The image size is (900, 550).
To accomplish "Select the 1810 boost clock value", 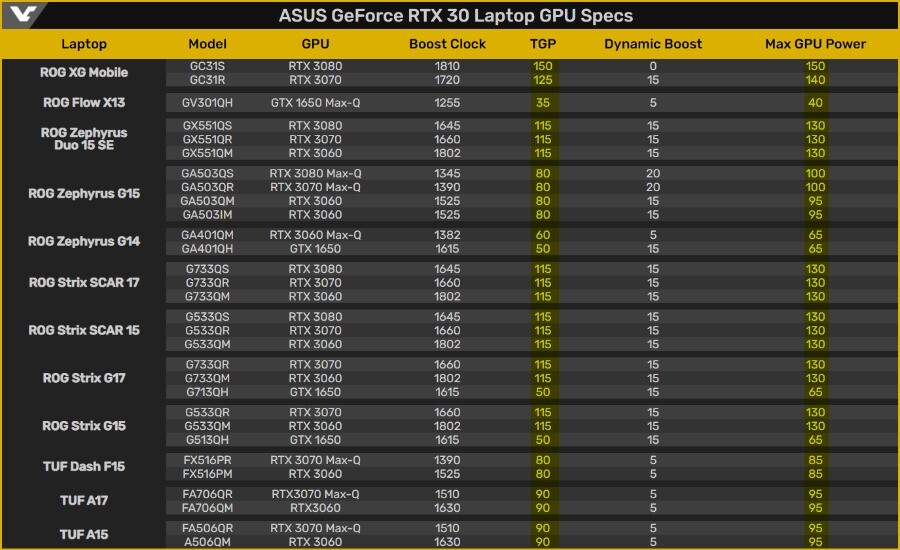I will click(x=447, y=65).
